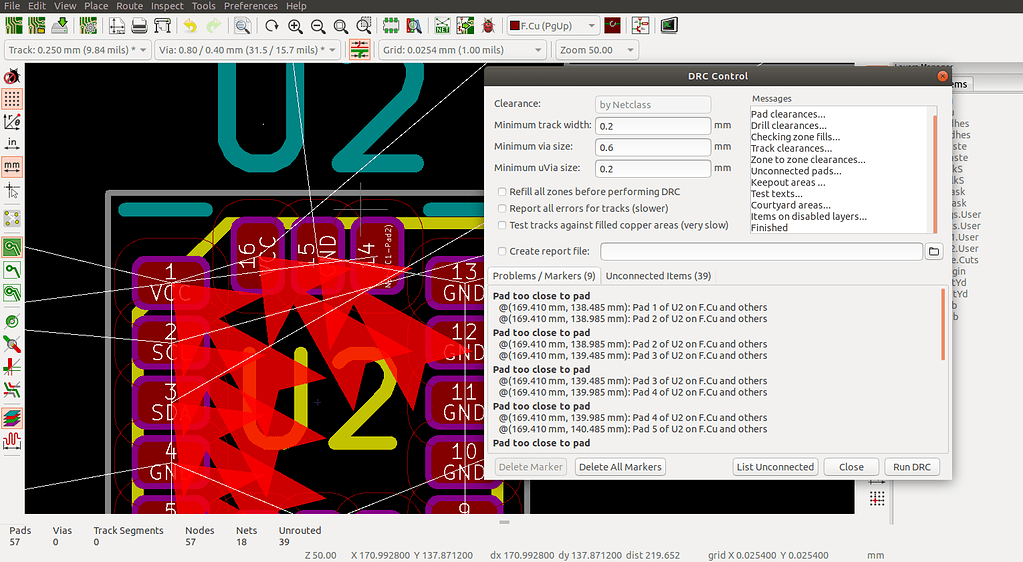Click the undo arrow icon
This screenshot has height=562, width=1023.
[x=189, y=25]
